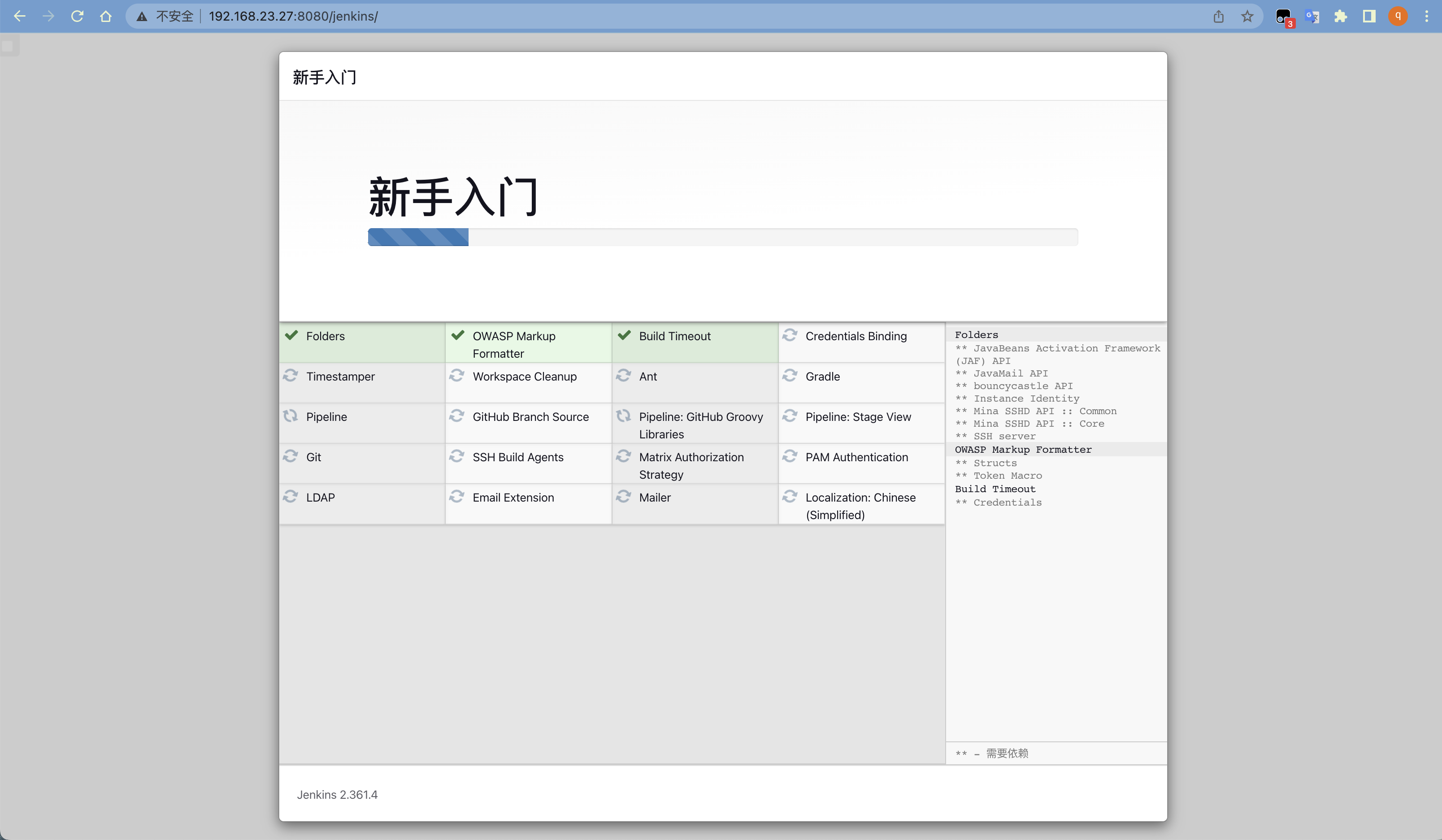
Task: Open the Google Translate extension icon
Action: pyautogui.click(x=1312, y=17)
